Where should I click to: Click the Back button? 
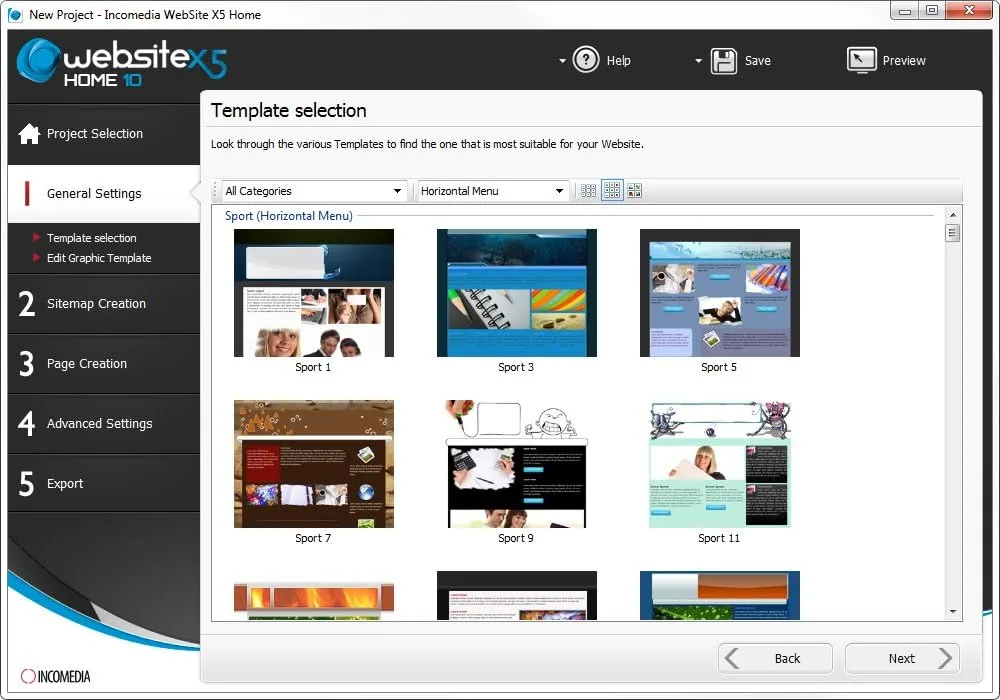(x=775, y=658)
